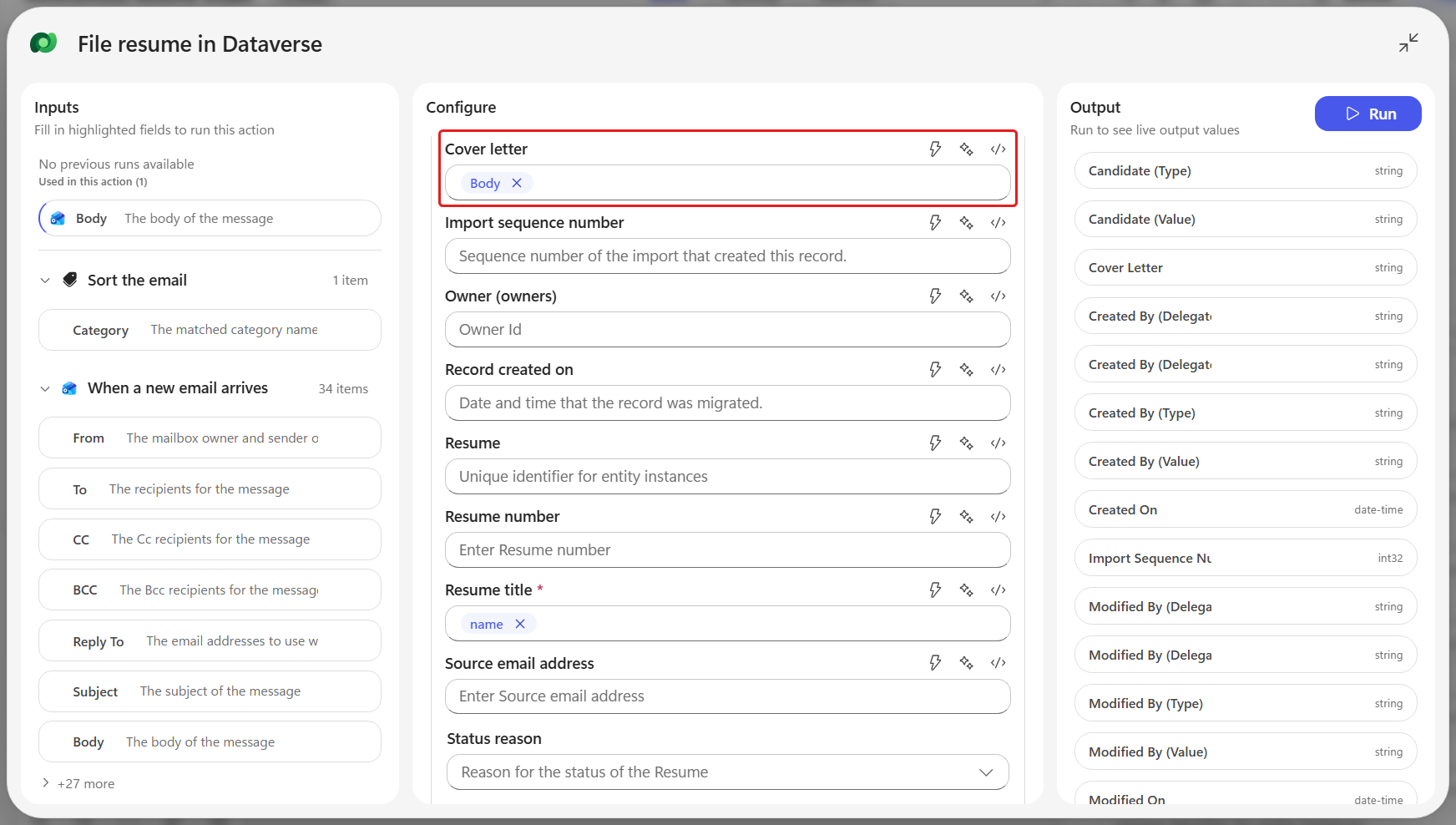
Task: Run the action with the Run button
Action: [1368, 114]
